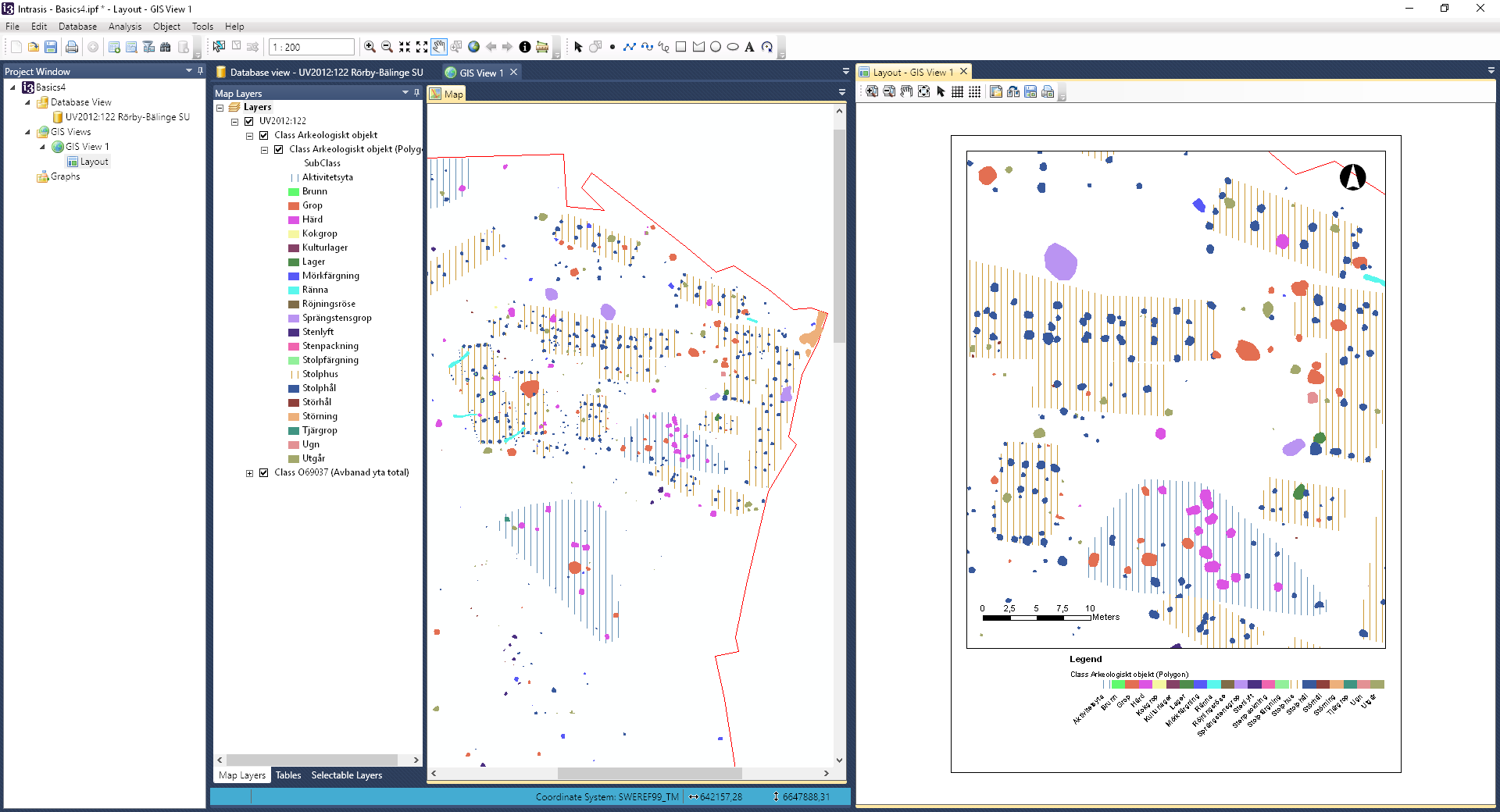Click the Open file folder icon
The width and height of the screenshot is (1500, 812).
pos(33,47)
